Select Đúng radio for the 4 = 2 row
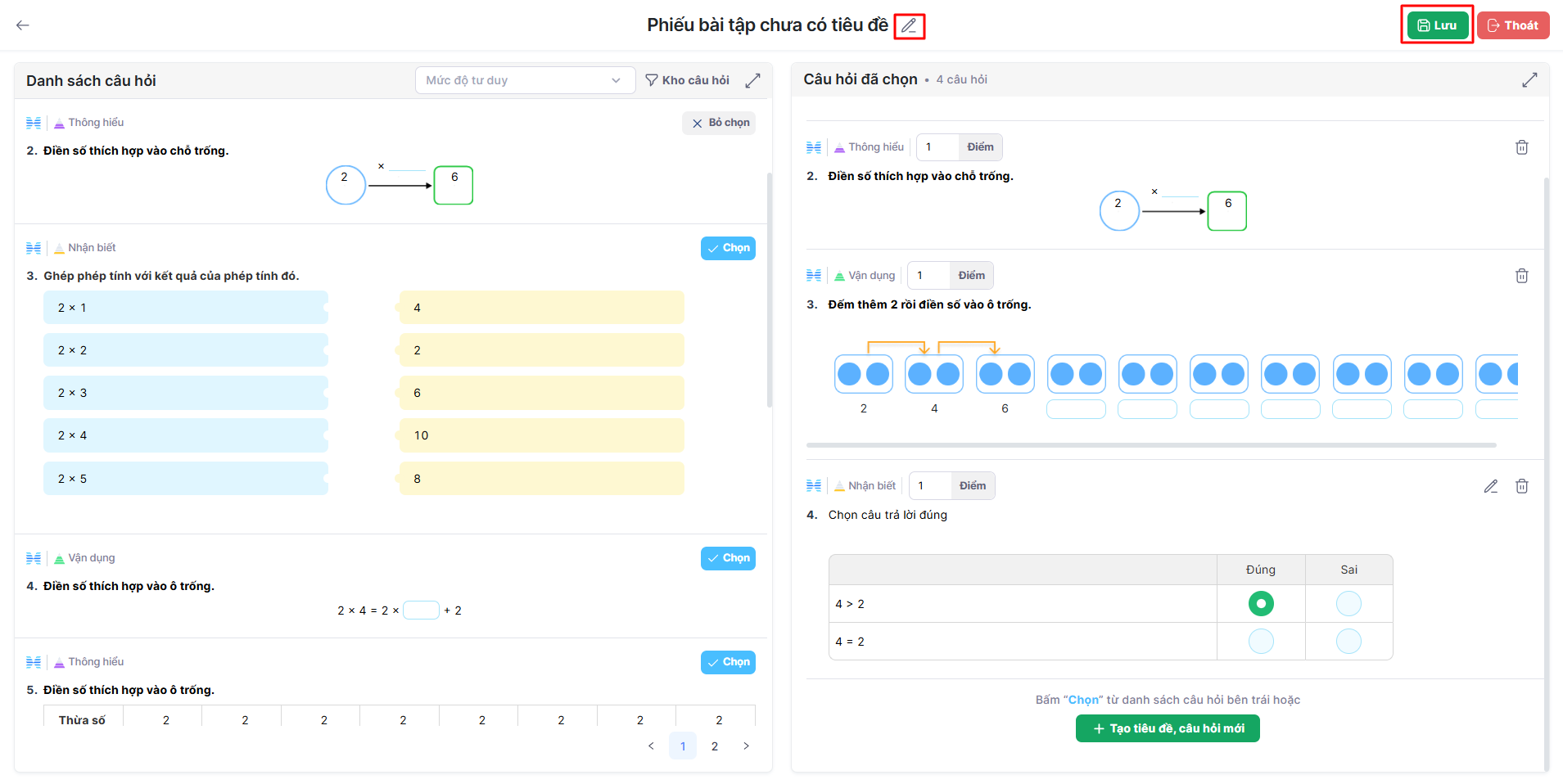The image size is (1563, 784). (x=1261, y=642)
